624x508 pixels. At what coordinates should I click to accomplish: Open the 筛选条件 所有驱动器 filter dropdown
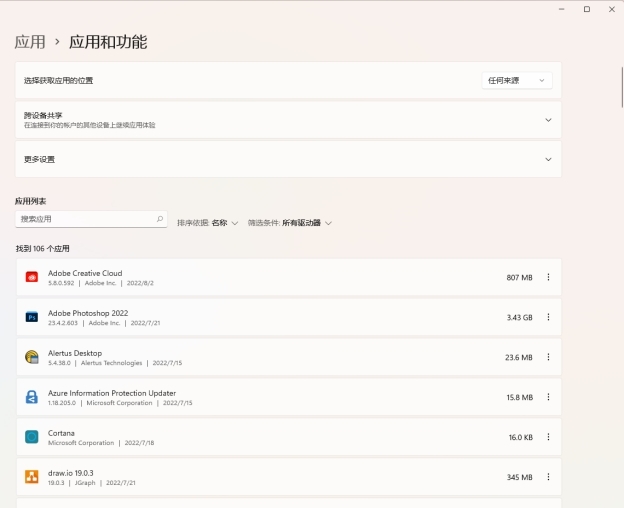290,223
